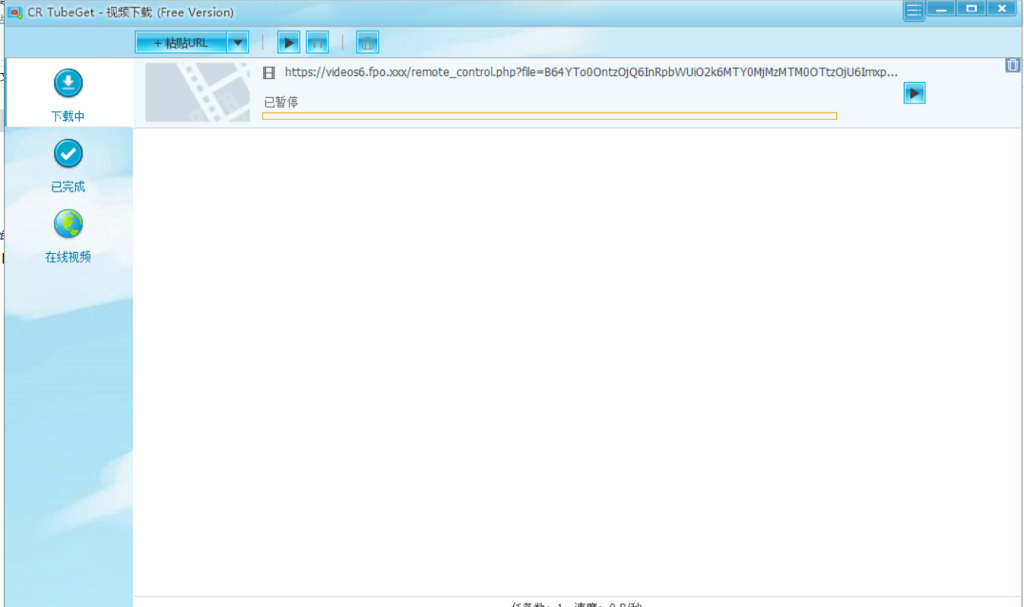
Task: Remove the videos6 download with the row's trash icon
Action: click(1012, 65)
